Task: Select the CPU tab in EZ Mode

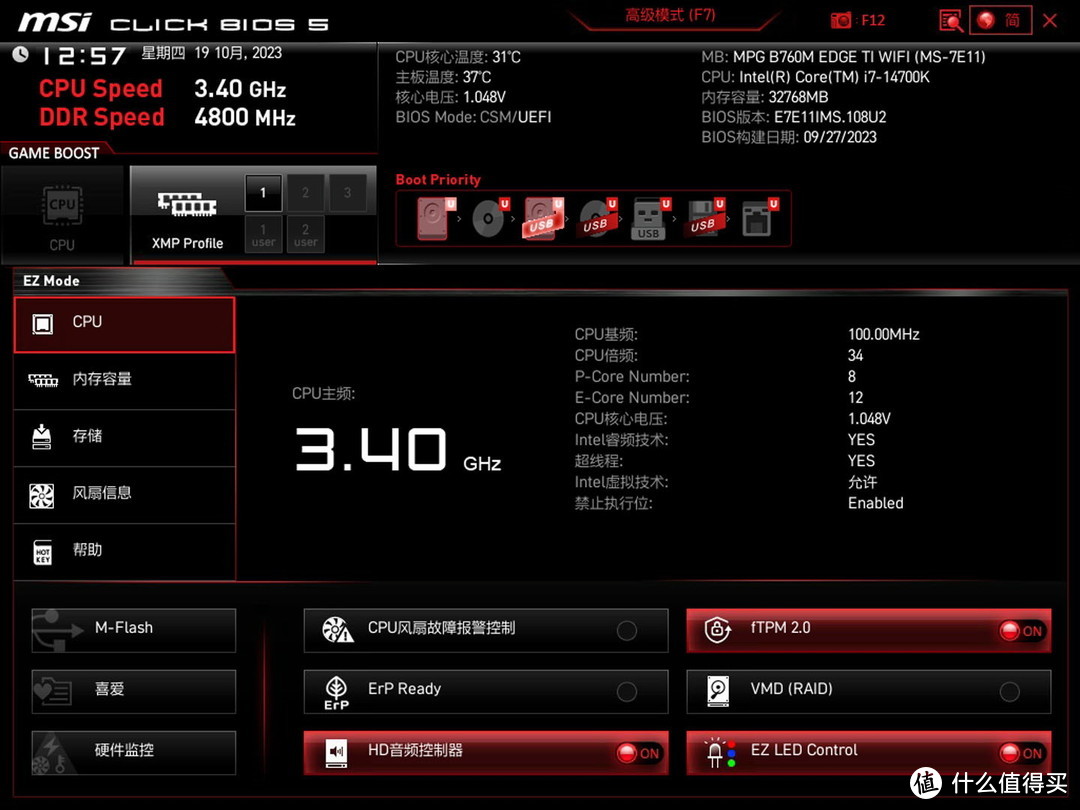Action: (x=124, y=324)
